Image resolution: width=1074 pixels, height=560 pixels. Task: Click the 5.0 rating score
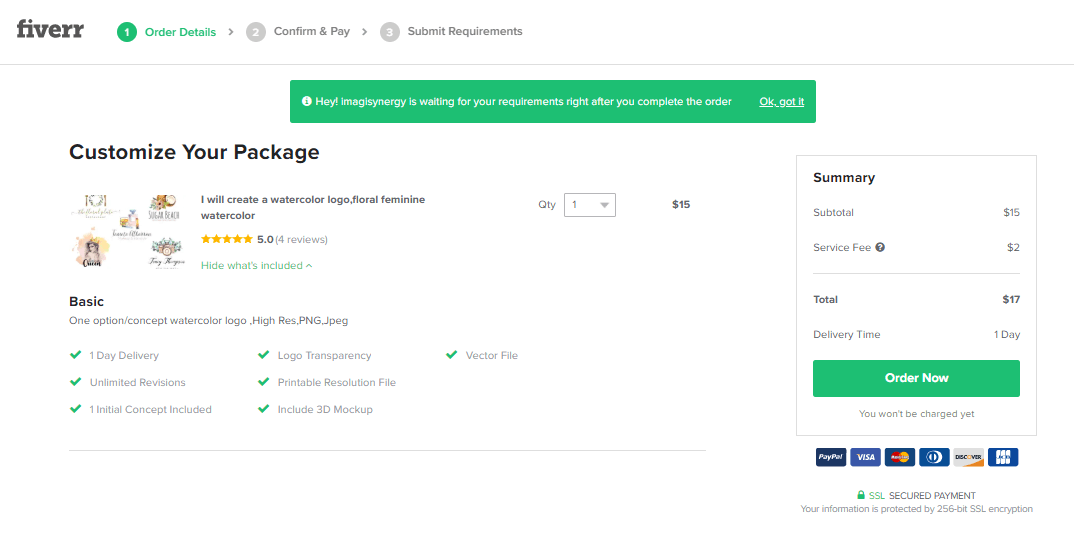pos(265,240)
